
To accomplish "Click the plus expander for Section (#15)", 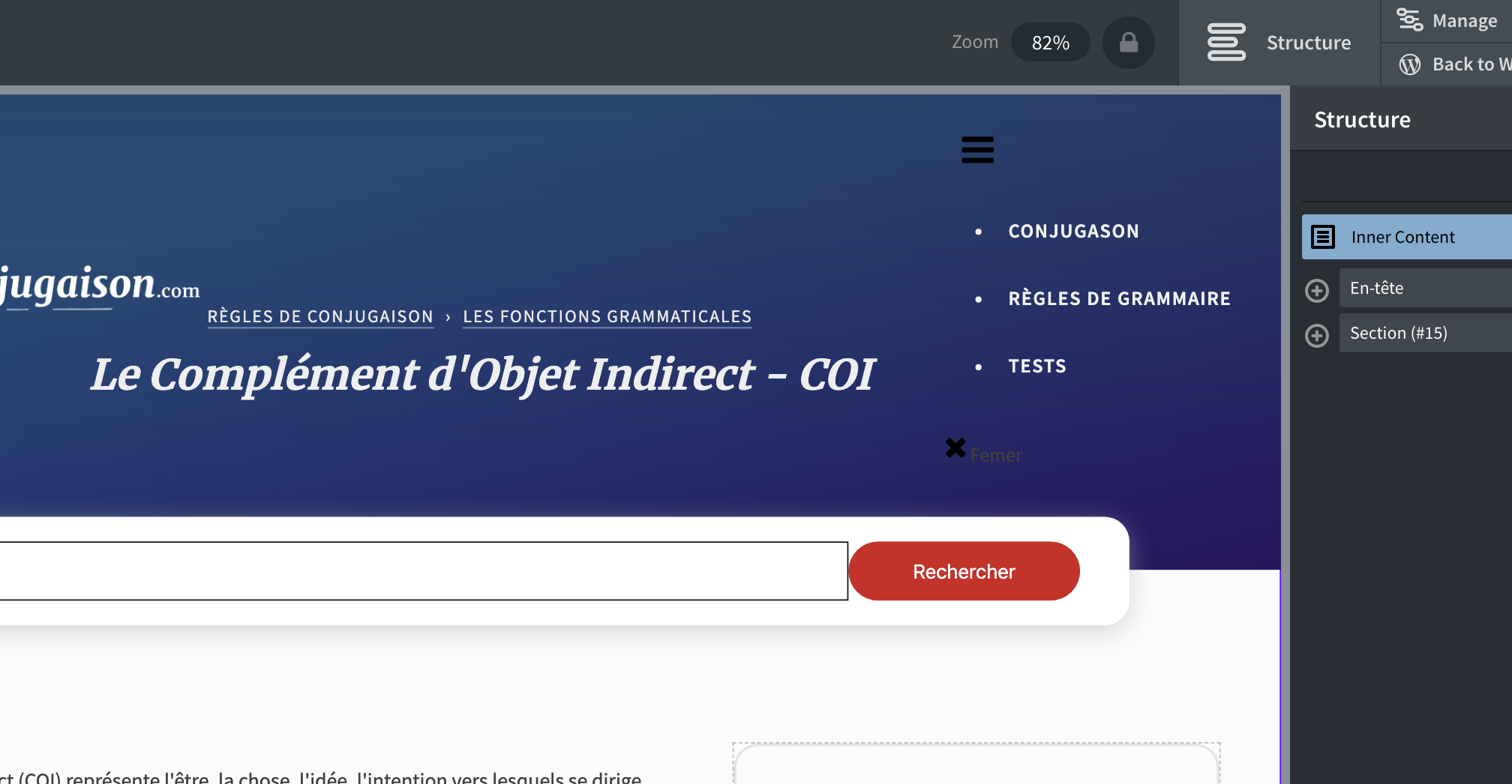I will 1316,337.
